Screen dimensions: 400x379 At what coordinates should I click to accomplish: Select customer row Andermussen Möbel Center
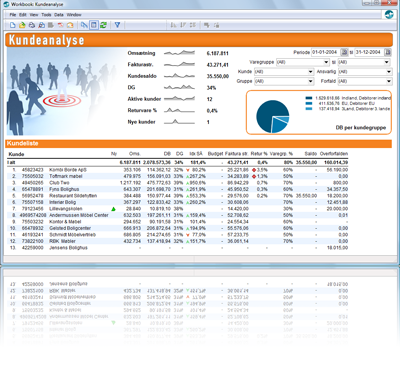[x=178, y=215]
